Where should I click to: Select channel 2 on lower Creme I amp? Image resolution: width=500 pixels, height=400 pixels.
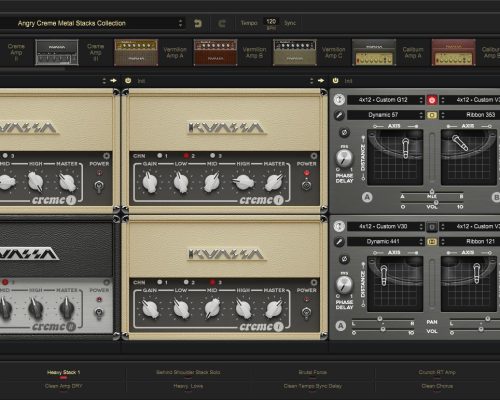tap(186, 282)
